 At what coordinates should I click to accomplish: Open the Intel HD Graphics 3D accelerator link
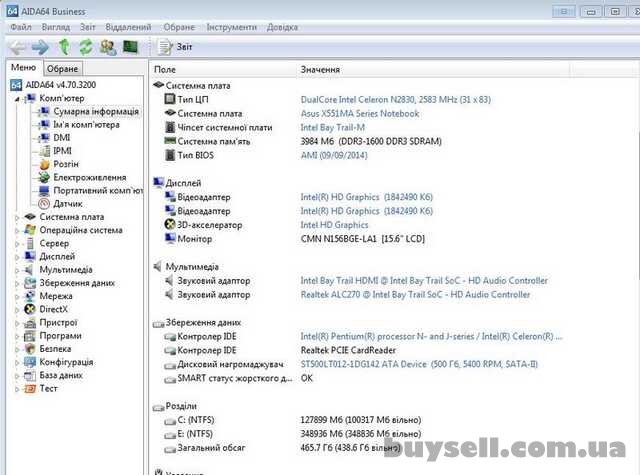pos(334,225)
